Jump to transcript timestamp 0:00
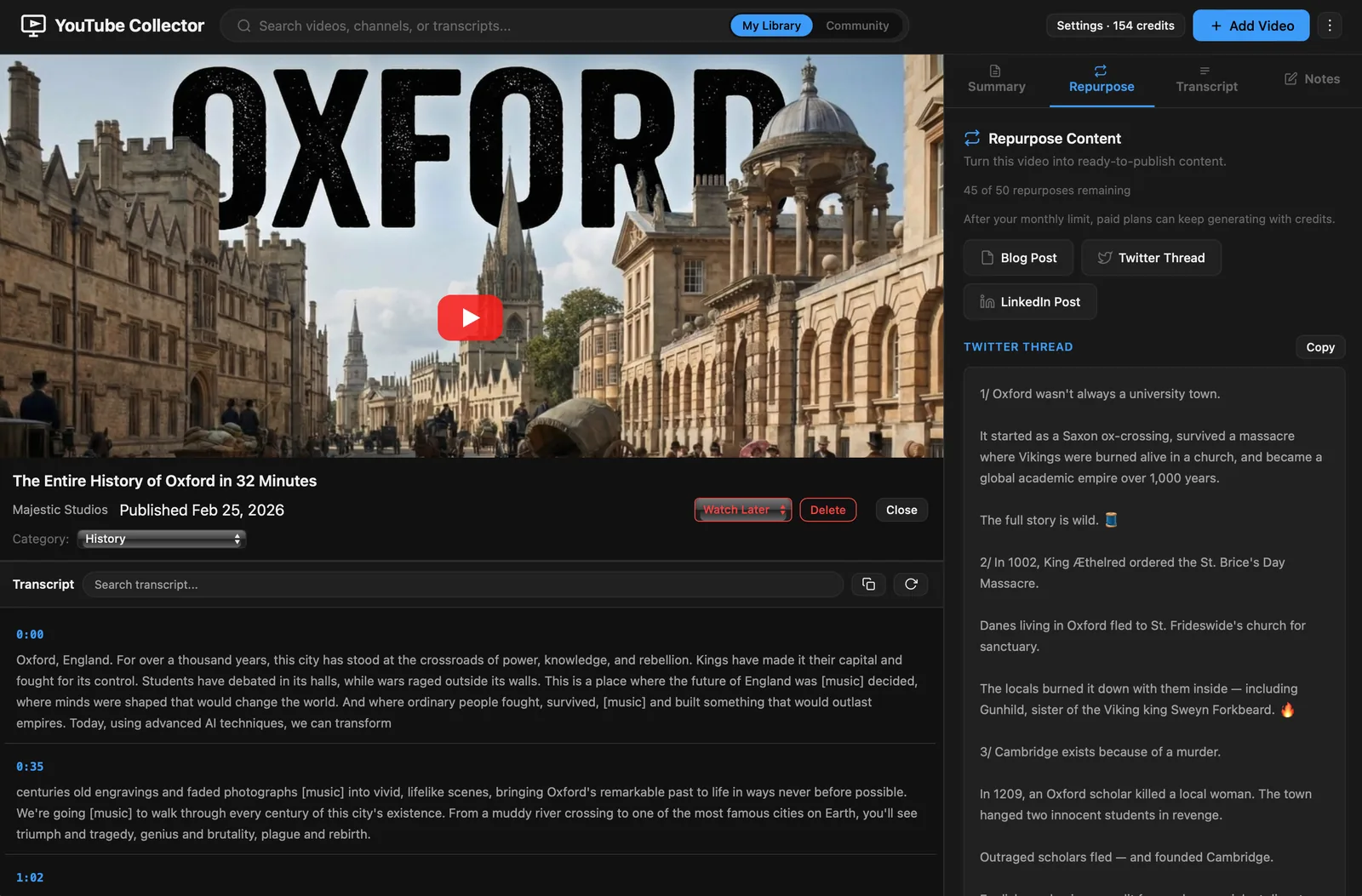 pos(30,635)
